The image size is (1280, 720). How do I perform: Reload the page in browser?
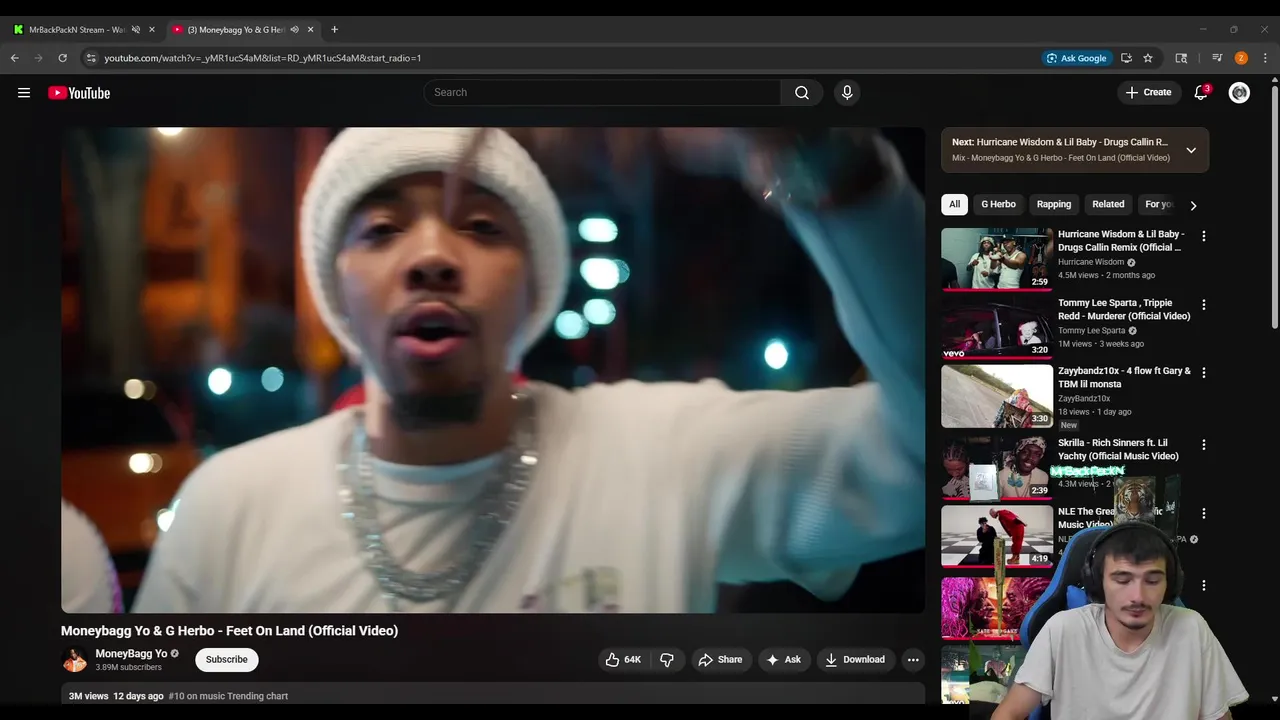[62, 58]
